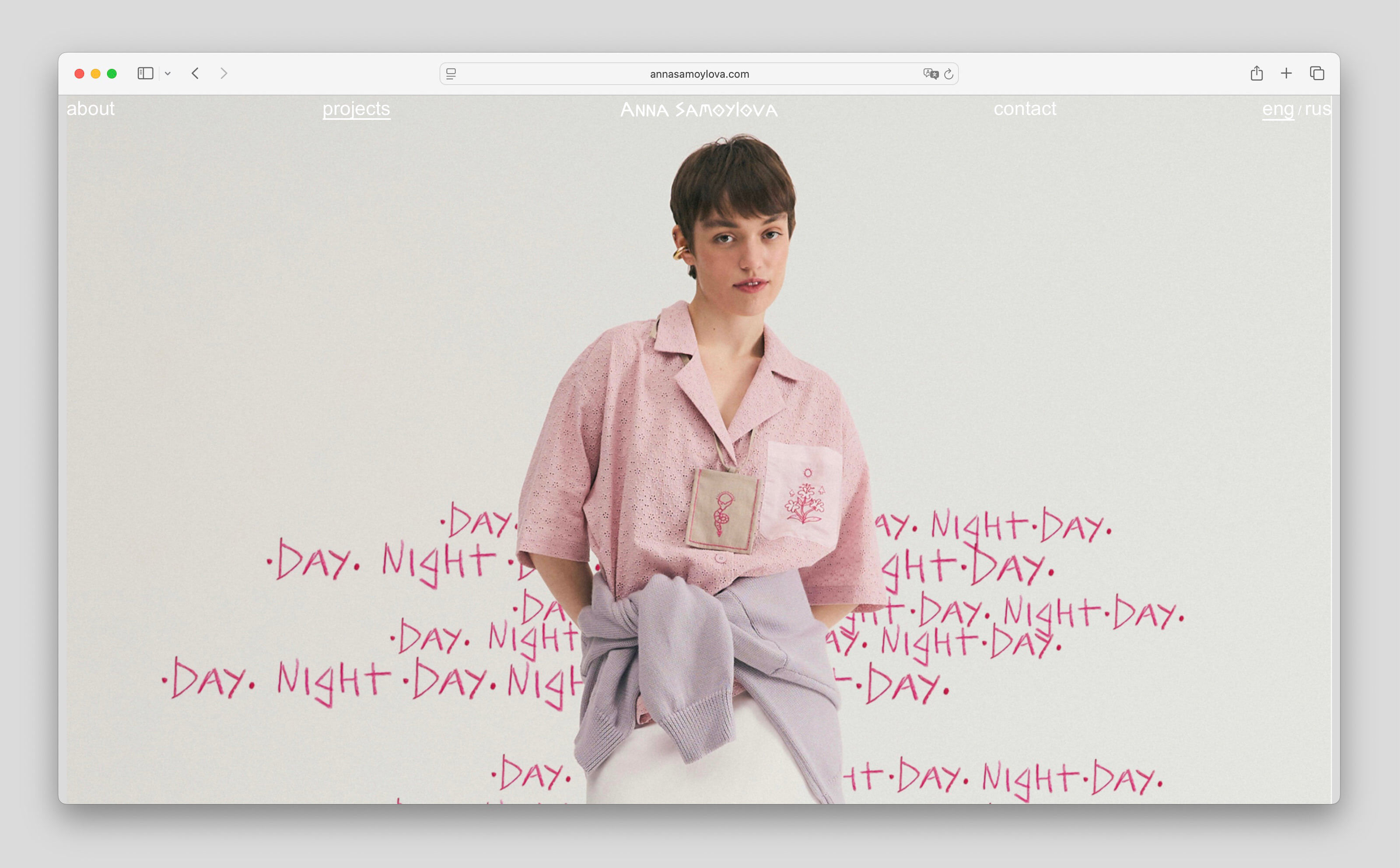The width and height of the screenshot is (1400, 868).
Task: Click the yellow minimize window button
Action: 96,73
